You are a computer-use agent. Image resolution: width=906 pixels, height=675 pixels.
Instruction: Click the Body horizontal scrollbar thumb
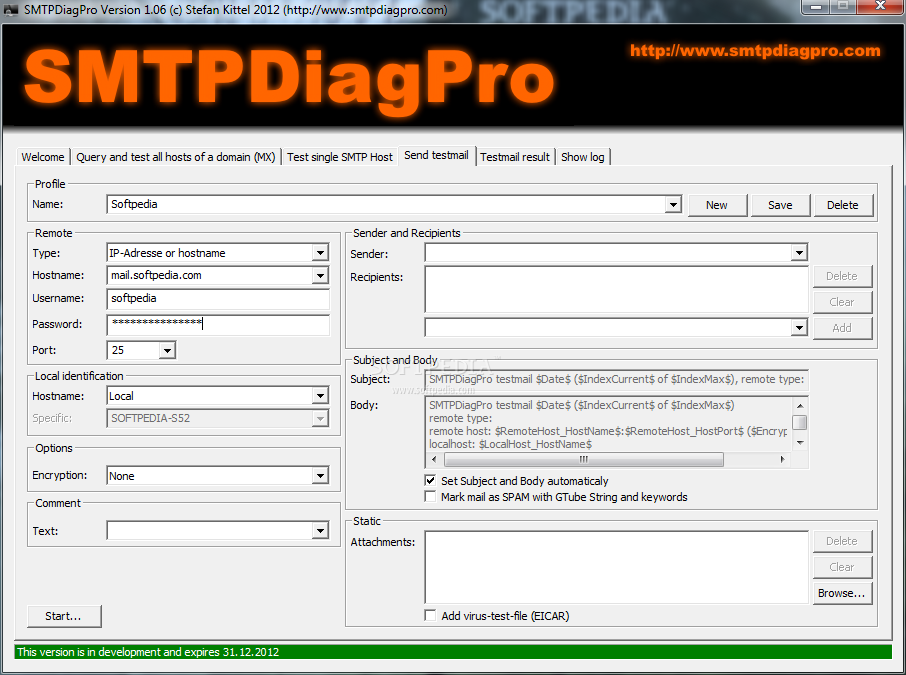pyautogui.click(x=584, y=459)
